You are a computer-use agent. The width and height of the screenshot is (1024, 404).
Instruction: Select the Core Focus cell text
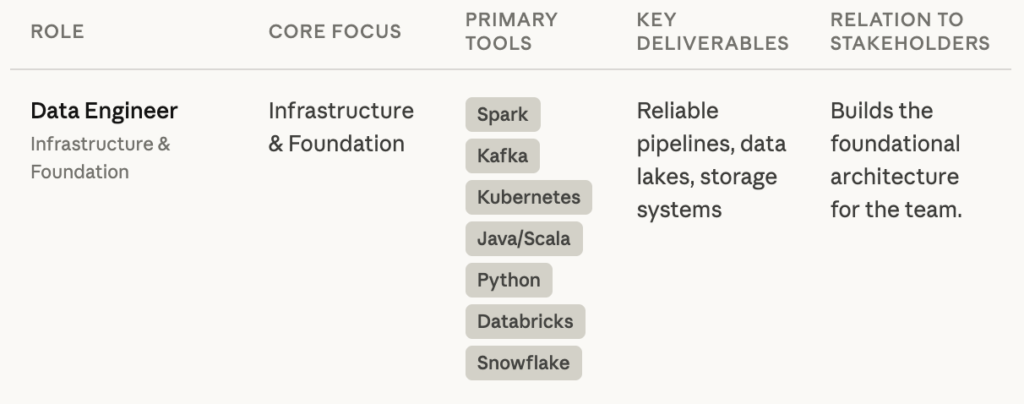click(x=340, y=126)
